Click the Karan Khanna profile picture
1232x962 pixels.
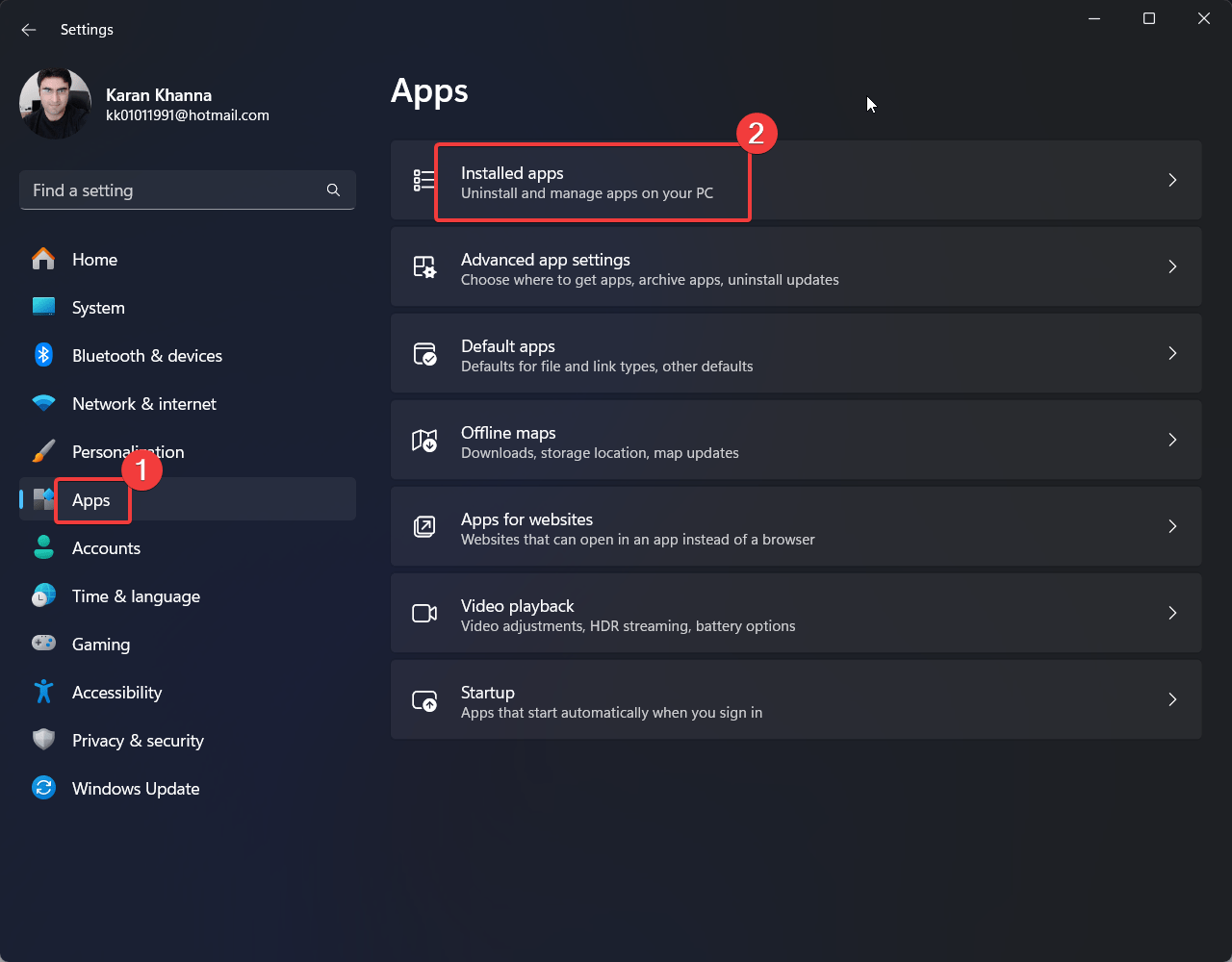pyautogui.click(x=55, y=103)
